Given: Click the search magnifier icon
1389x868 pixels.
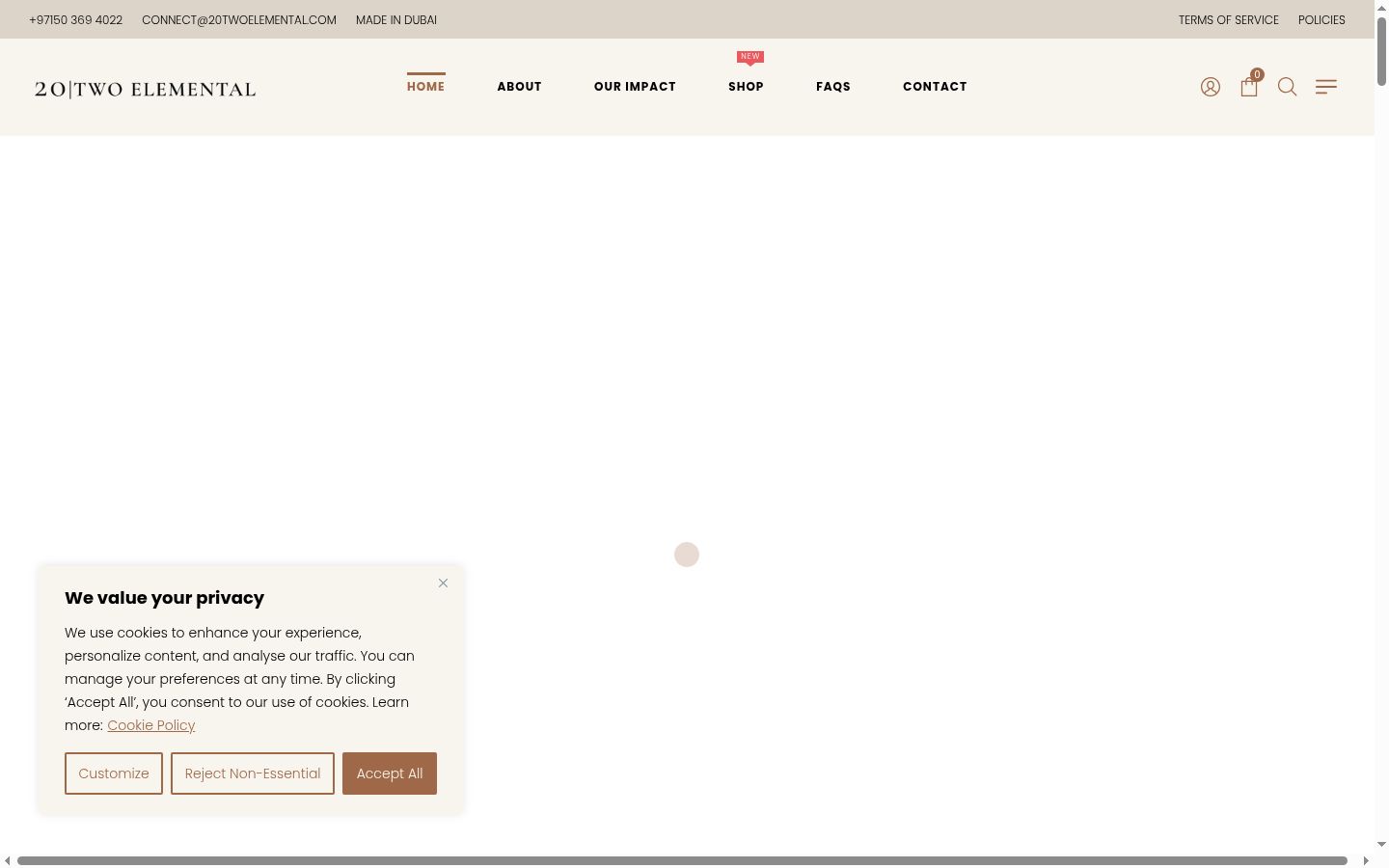Looking at the screenshot, I should [x=1287, y=87].
